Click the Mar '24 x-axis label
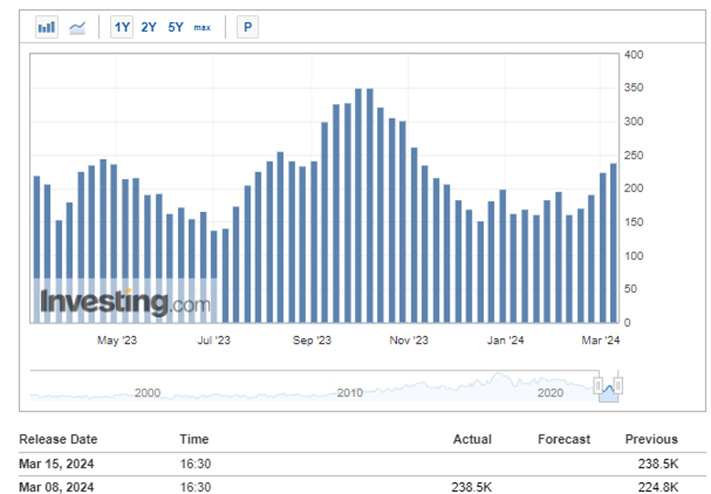 pos(600,340)
